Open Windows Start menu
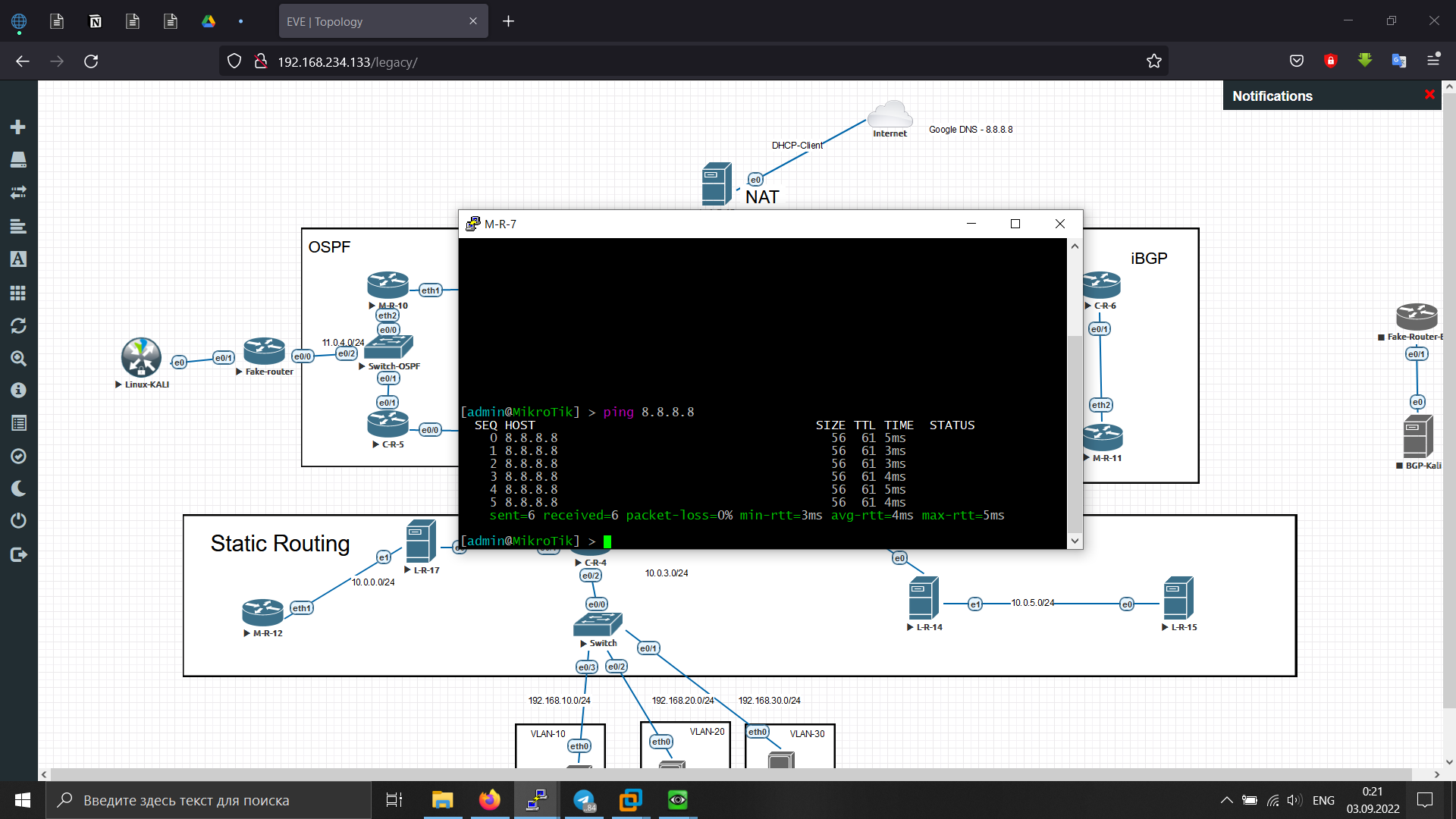1456x819 pixels. (x=23, y=800)
